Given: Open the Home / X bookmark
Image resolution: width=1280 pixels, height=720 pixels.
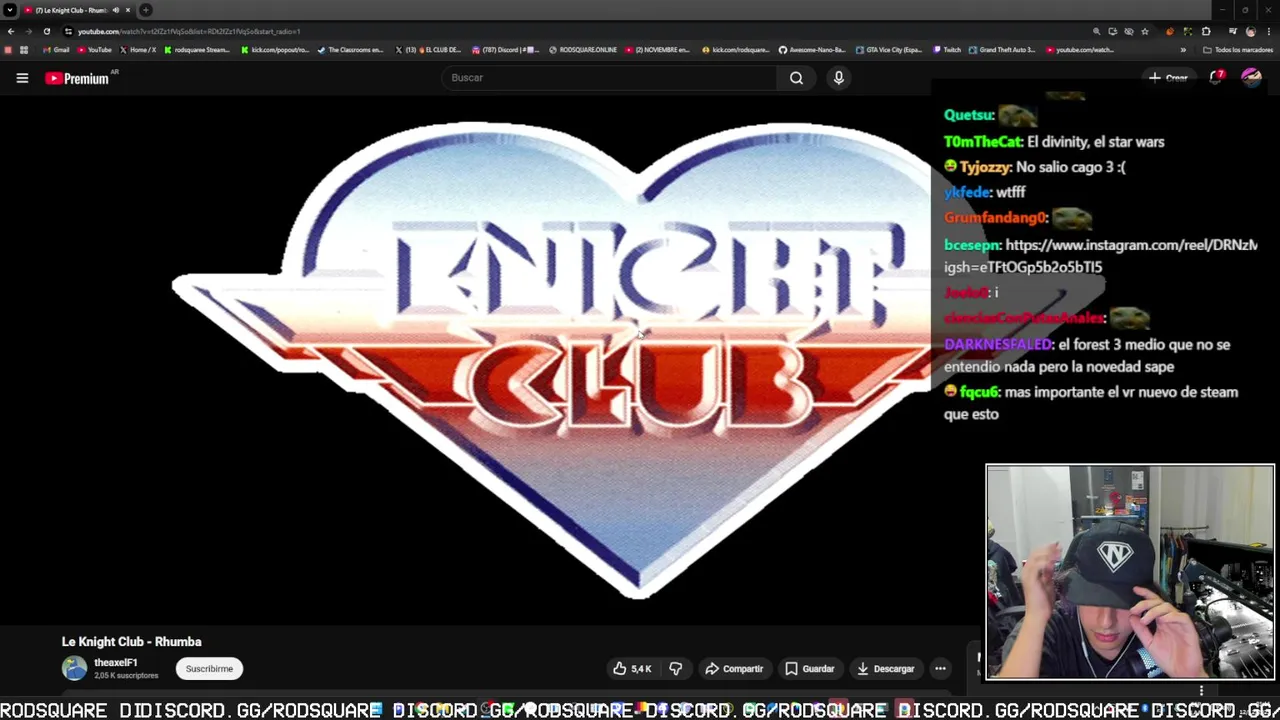Looking at the screenshot, I should click(x=138, y=50).
